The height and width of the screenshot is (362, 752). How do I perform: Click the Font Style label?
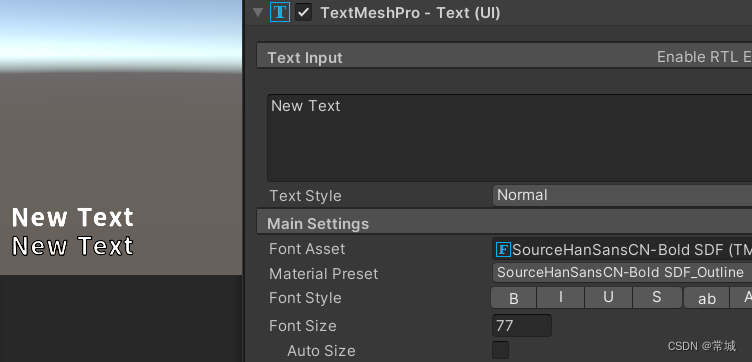point(305,298)
